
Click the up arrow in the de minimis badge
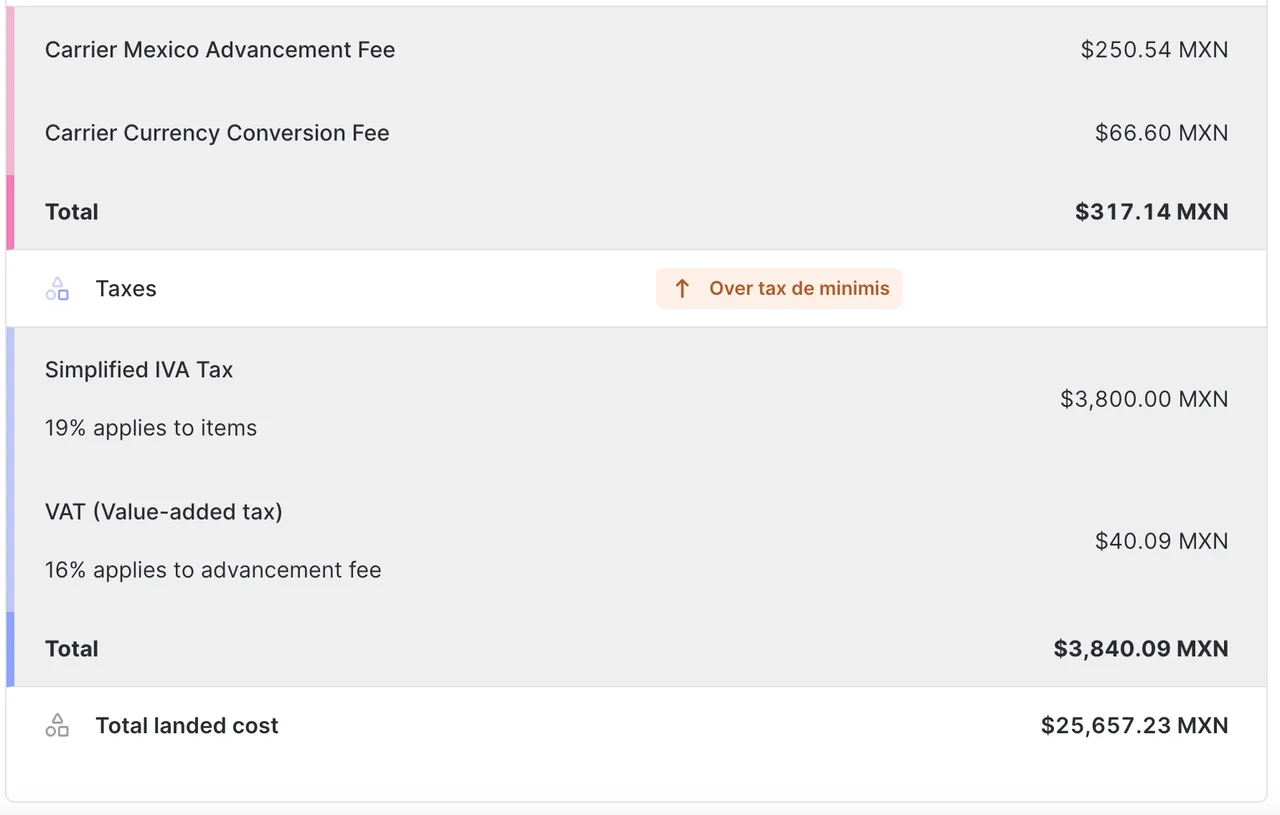682,289
